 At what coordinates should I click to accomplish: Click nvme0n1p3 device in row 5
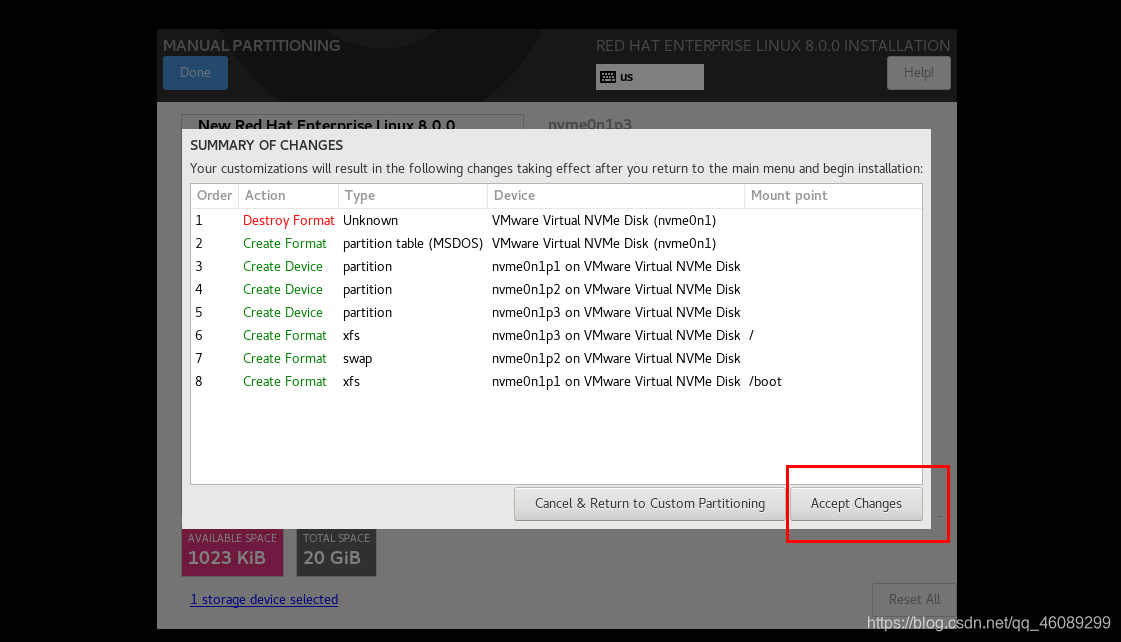[616, 312]
